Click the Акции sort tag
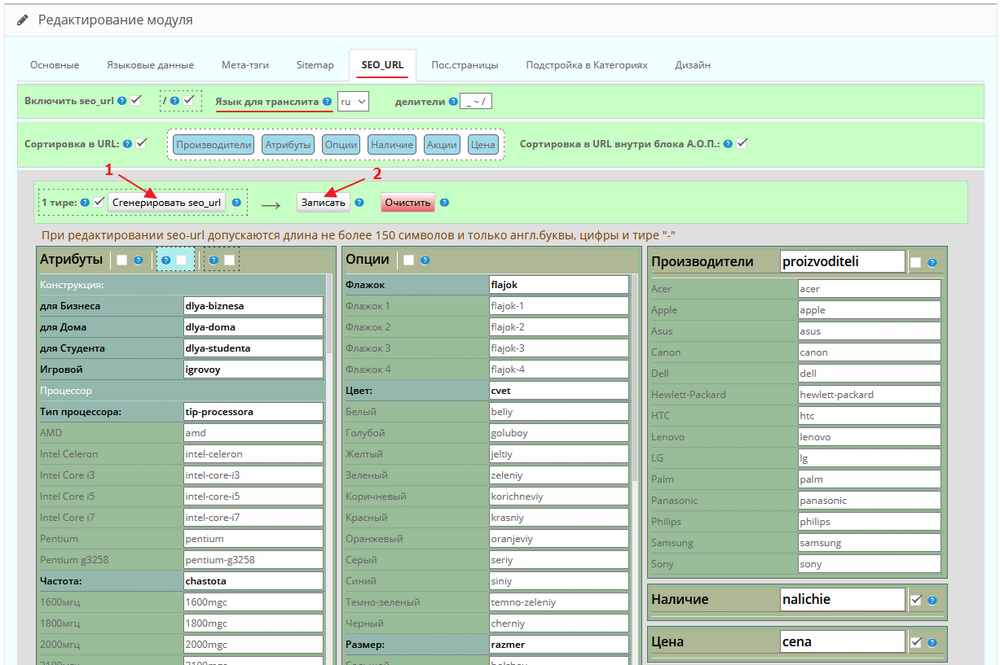Image resolution: width=1000 pixels, height=665 pixels. (442, 145)
